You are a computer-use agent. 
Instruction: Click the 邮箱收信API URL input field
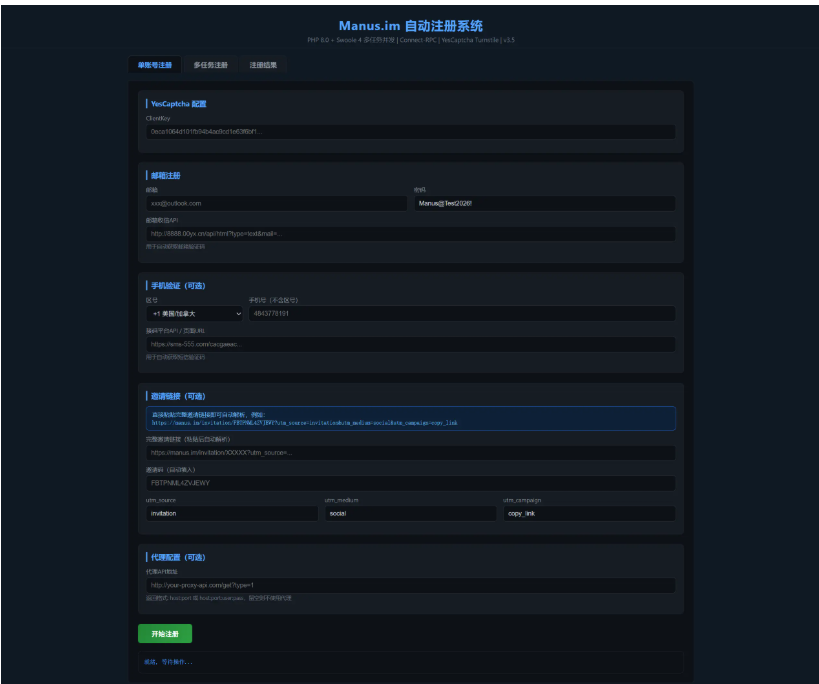point(411,234)
